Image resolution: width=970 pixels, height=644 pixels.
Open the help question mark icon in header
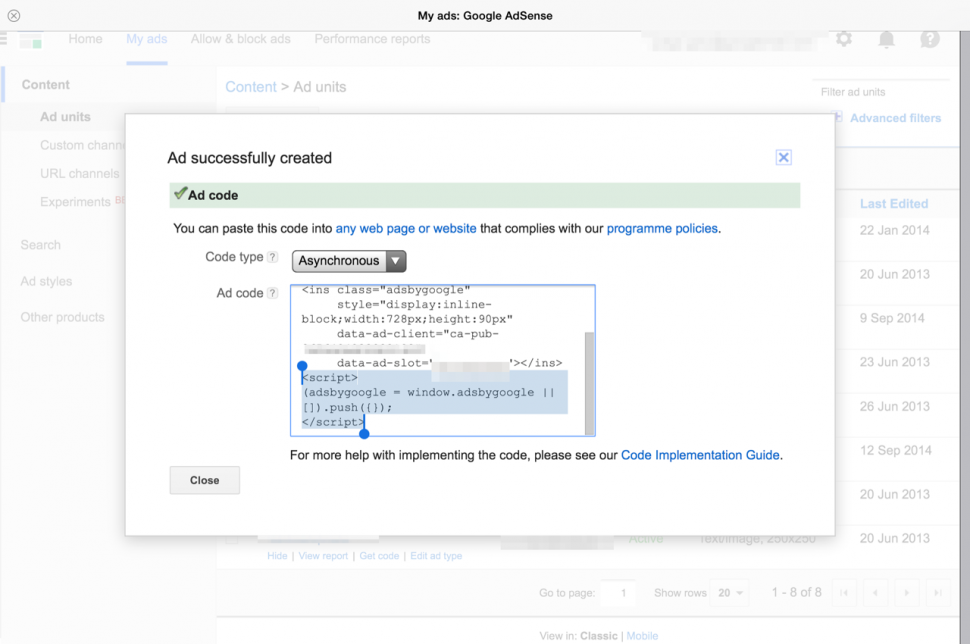pos(930,39)
